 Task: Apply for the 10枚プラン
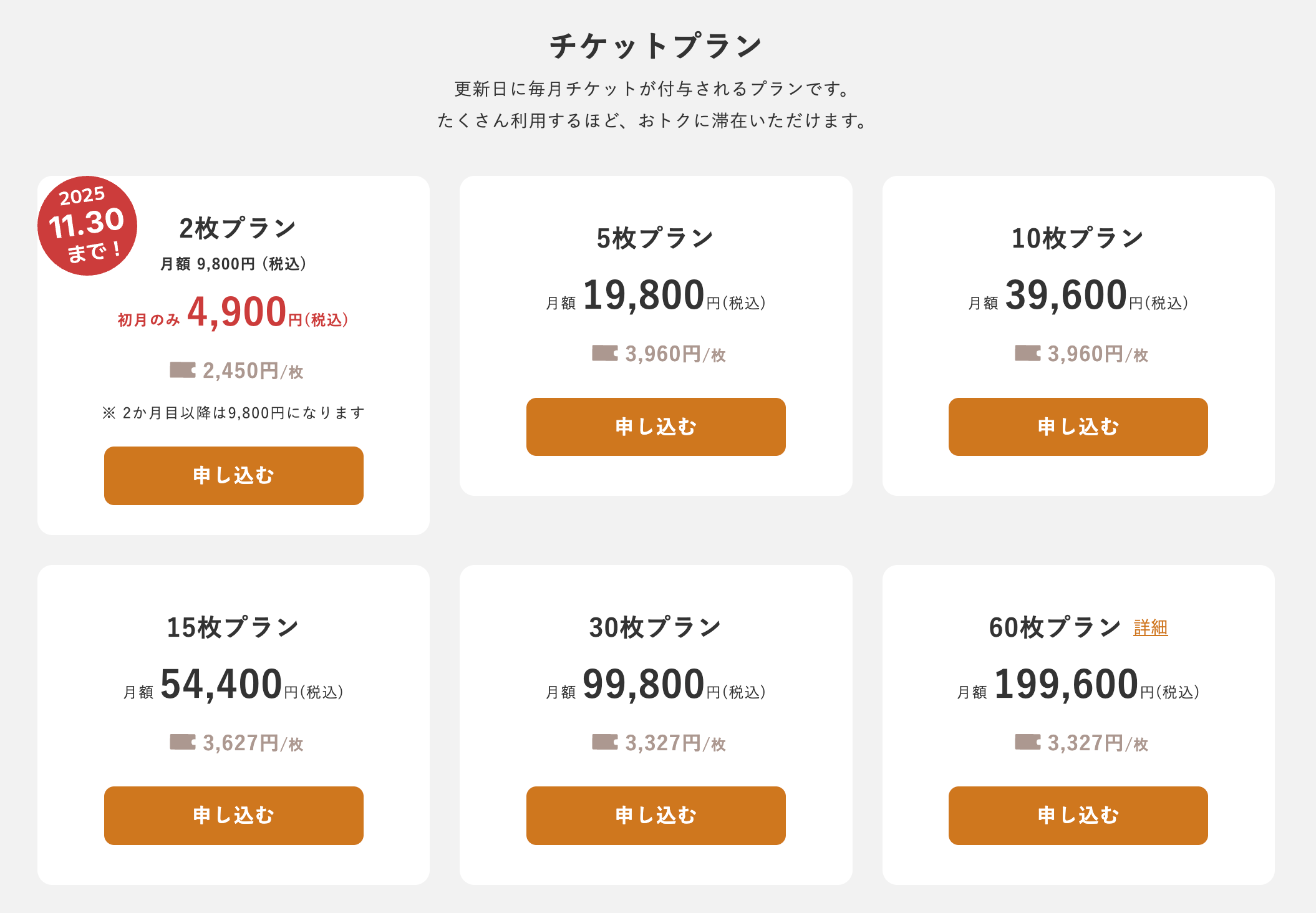(1078, 427)
